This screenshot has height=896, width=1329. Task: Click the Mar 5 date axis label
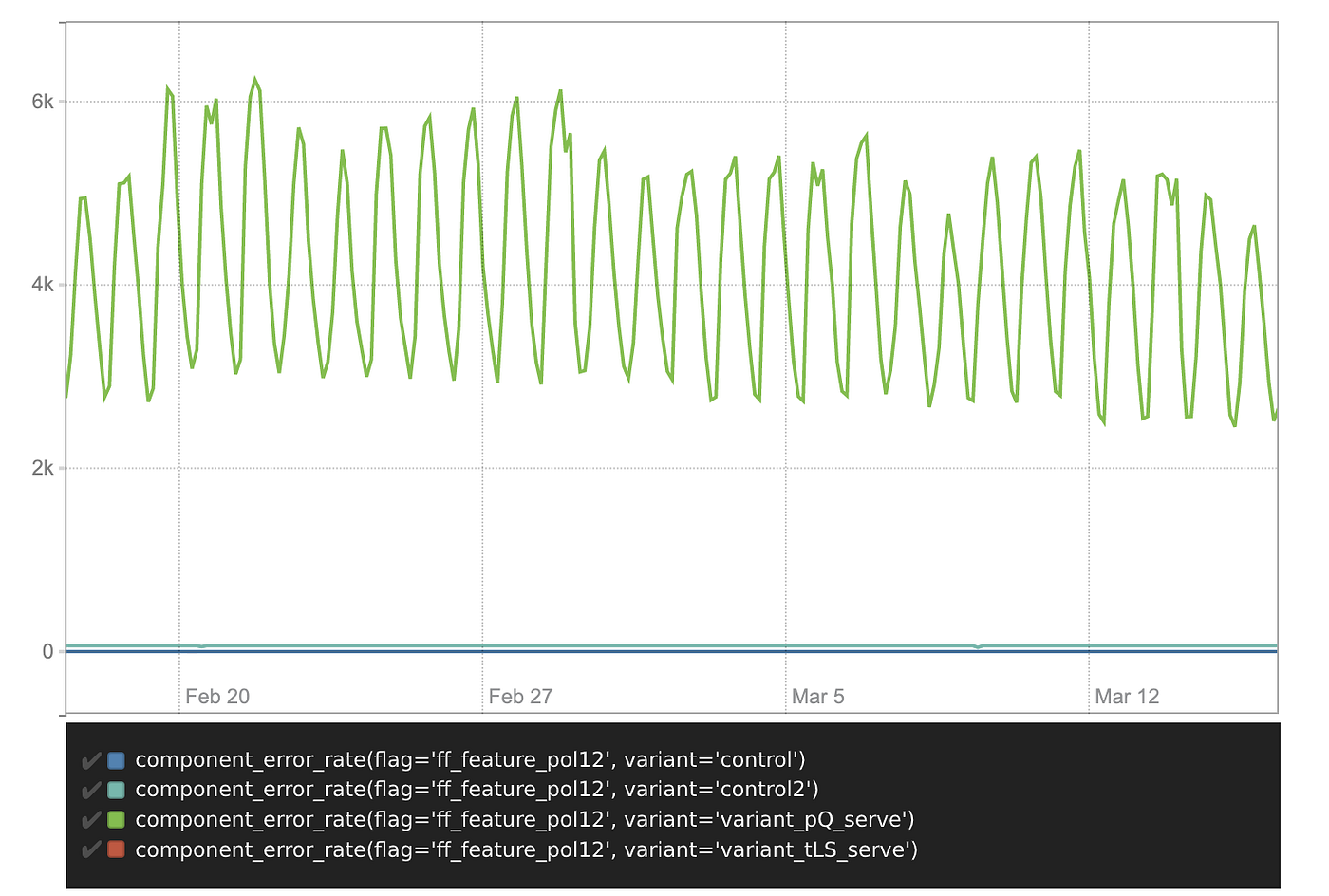(x=817, y=697)
